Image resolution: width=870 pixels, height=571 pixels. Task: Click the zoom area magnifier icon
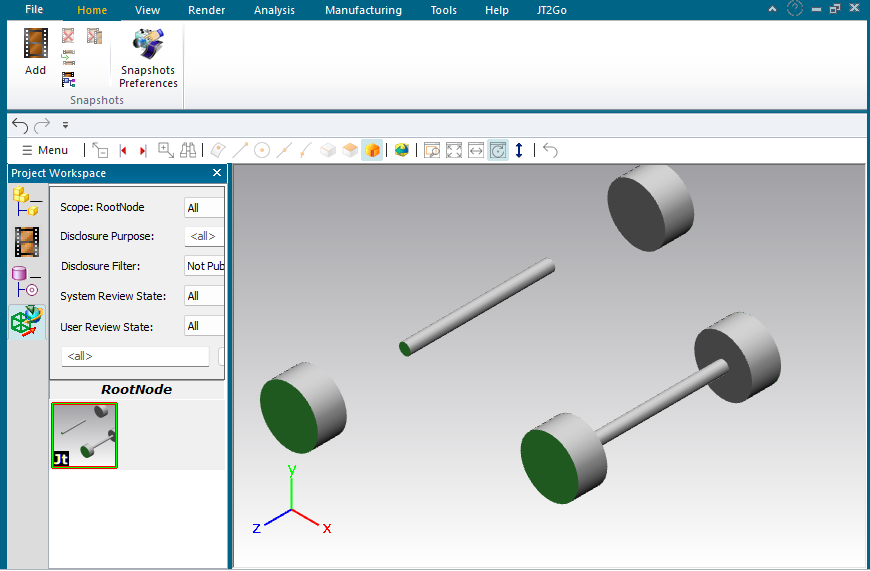[x=432, y=150]
